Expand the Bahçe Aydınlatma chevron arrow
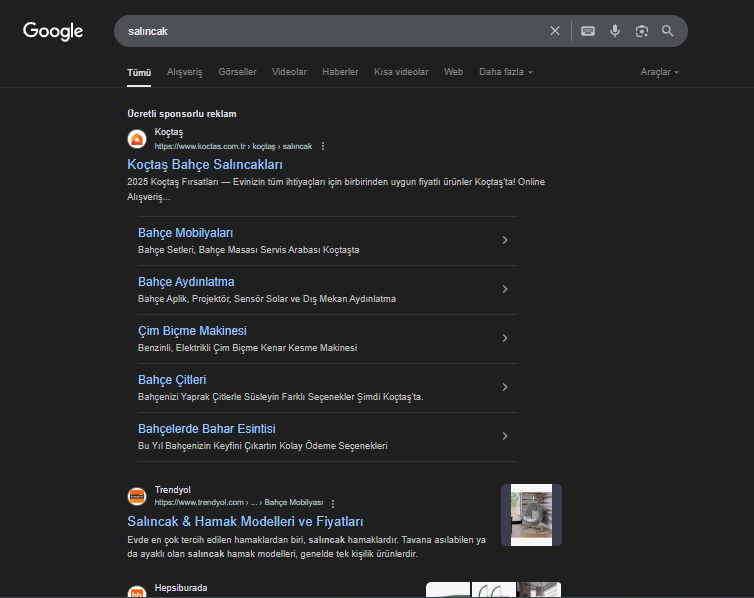The width and height of the screenshot is (754, 598). pos(505,289)
